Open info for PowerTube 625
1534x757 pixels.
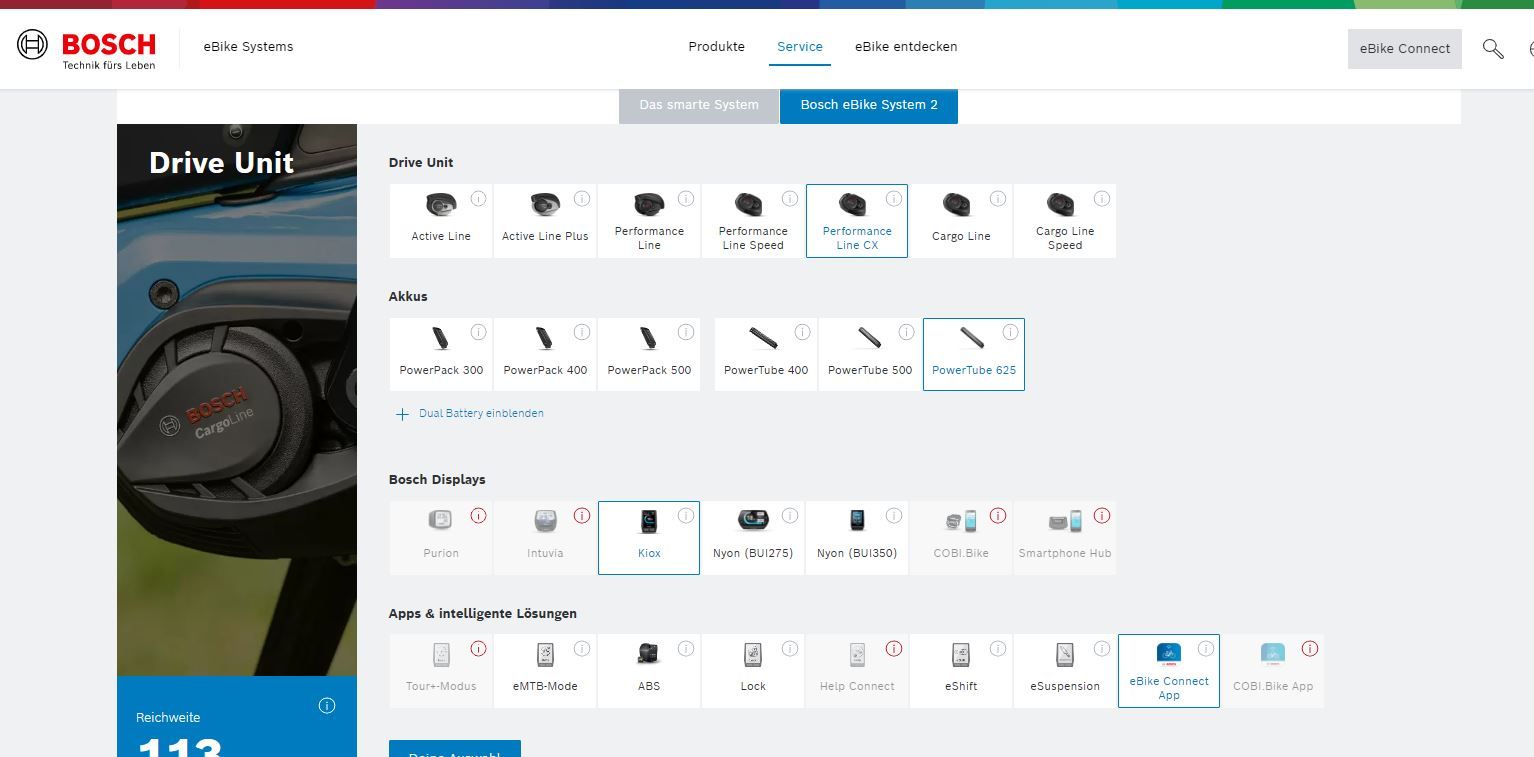[x=1010, y=332]
